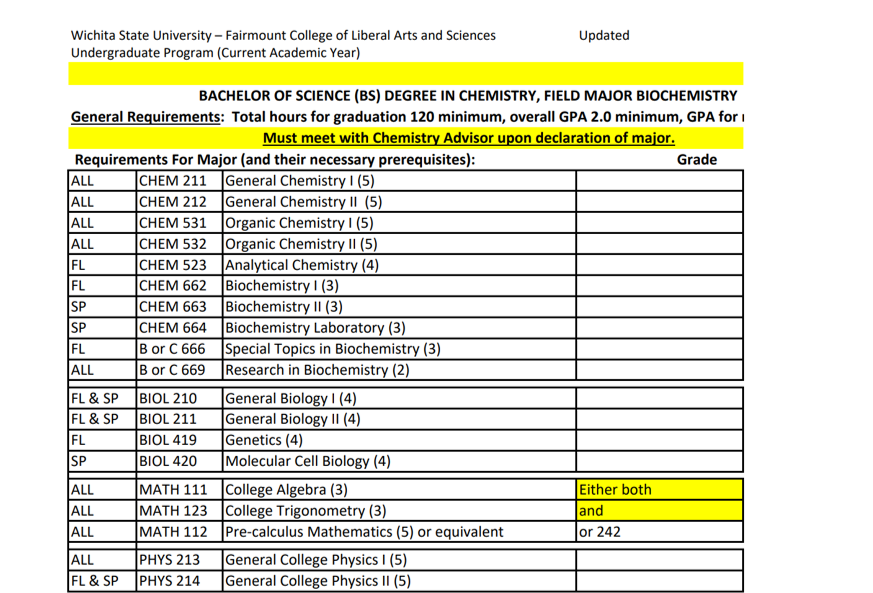The width and height of the screenshot is (873, 593).
Task: Select Genetics (4) text
Action: pyautogui.click(x=264, y=441)
